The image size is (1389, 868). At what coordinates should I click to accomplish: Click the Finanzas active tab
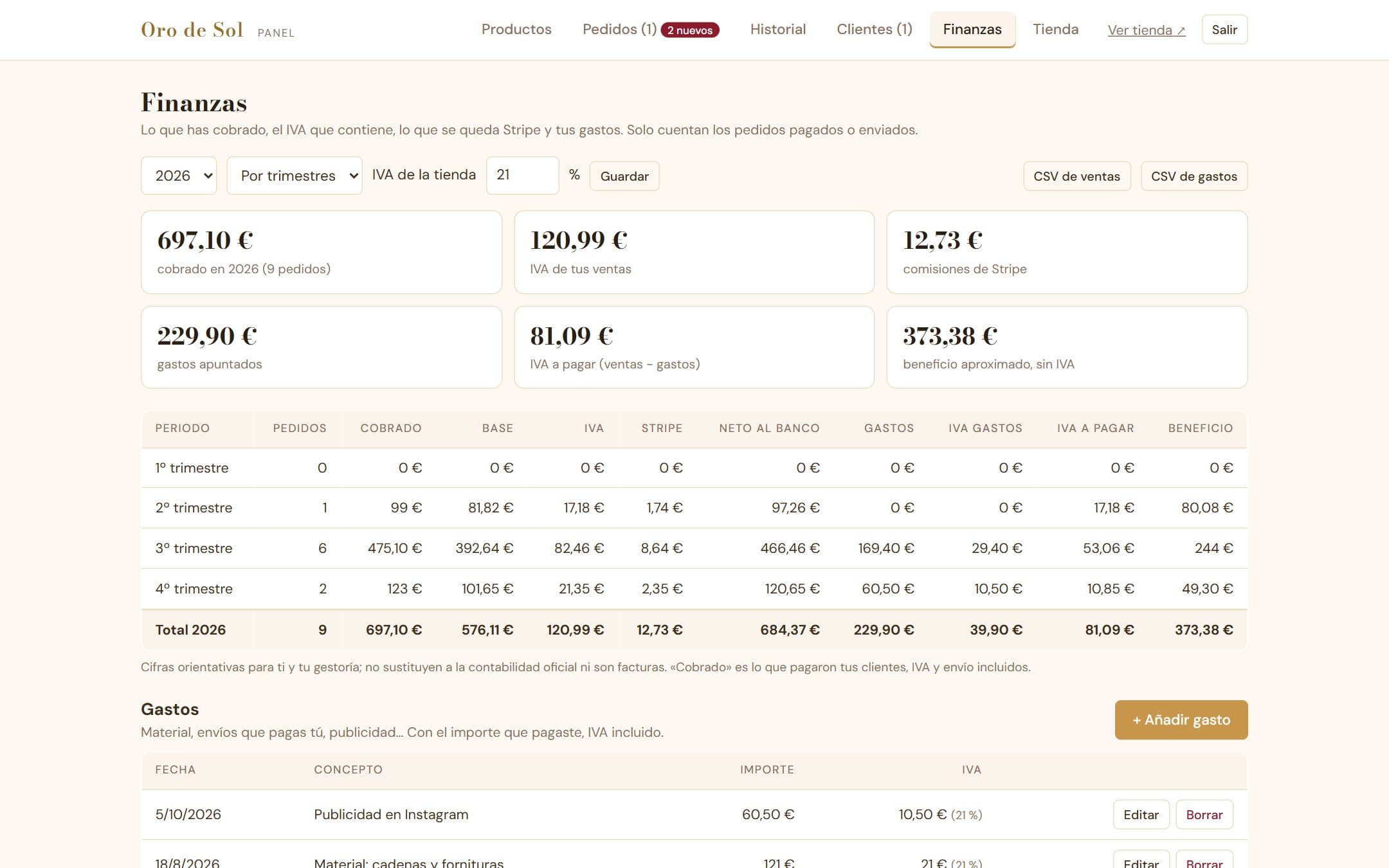[x=972, y=30]
